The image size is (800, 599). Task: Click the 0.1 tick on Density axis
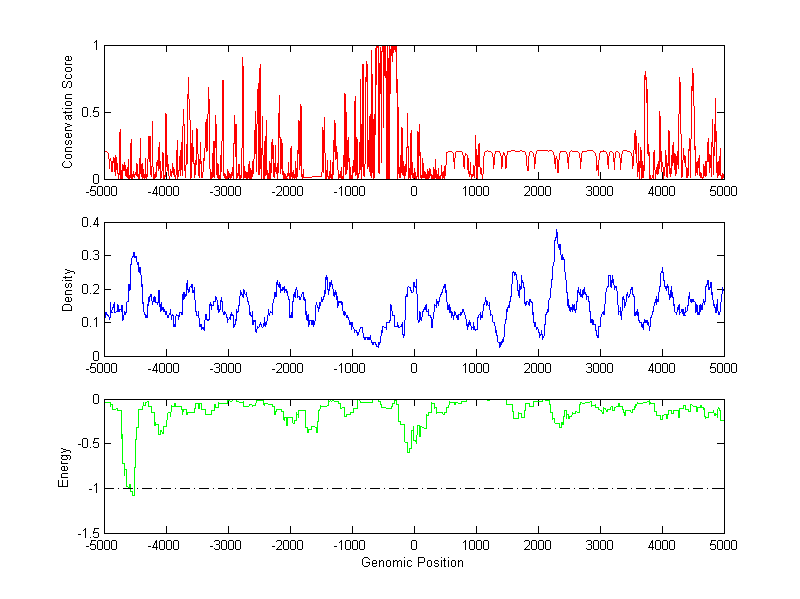coord(88,322)
